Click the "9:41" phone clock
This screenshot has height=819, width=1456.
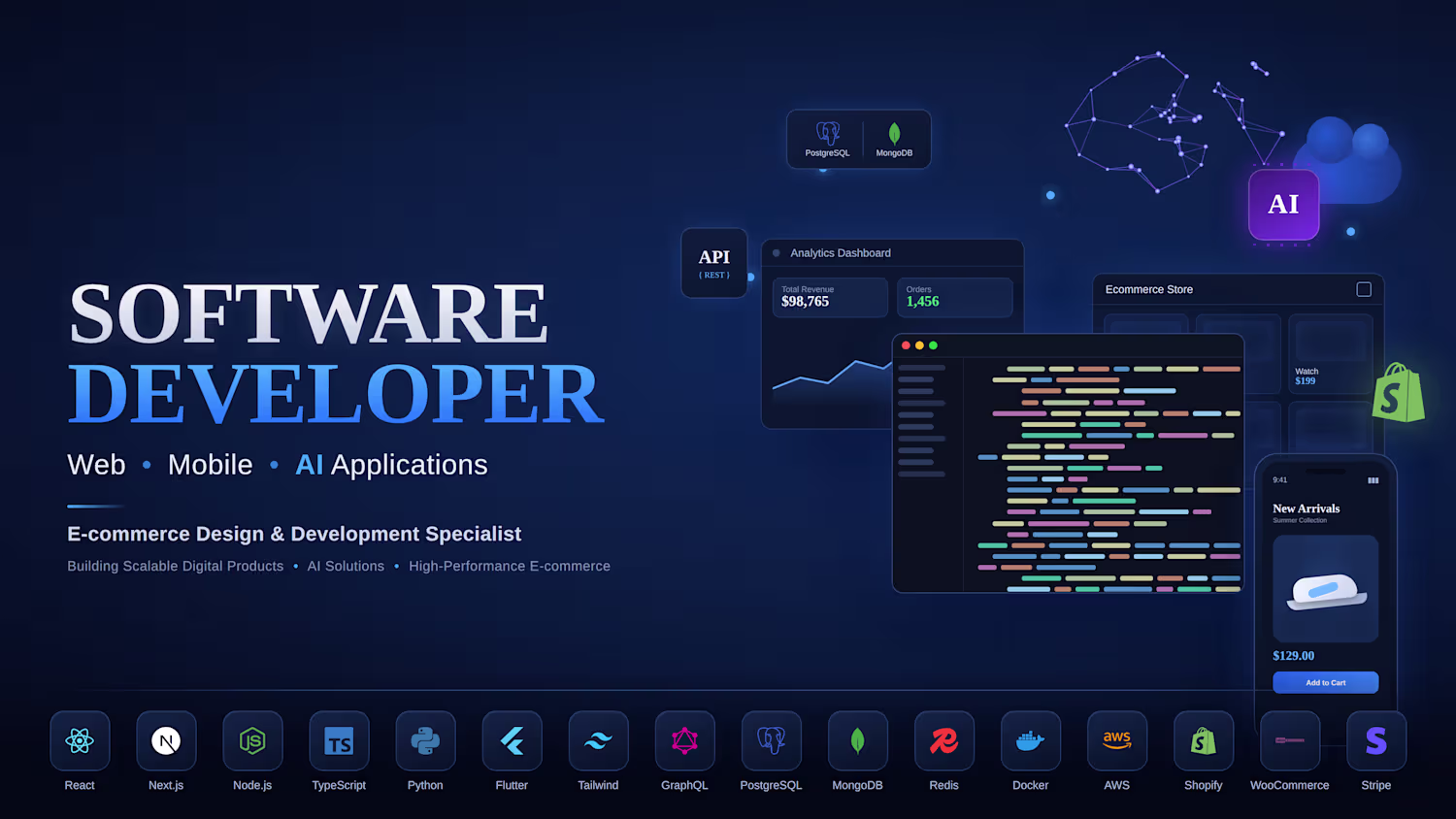click(1280, 480)
